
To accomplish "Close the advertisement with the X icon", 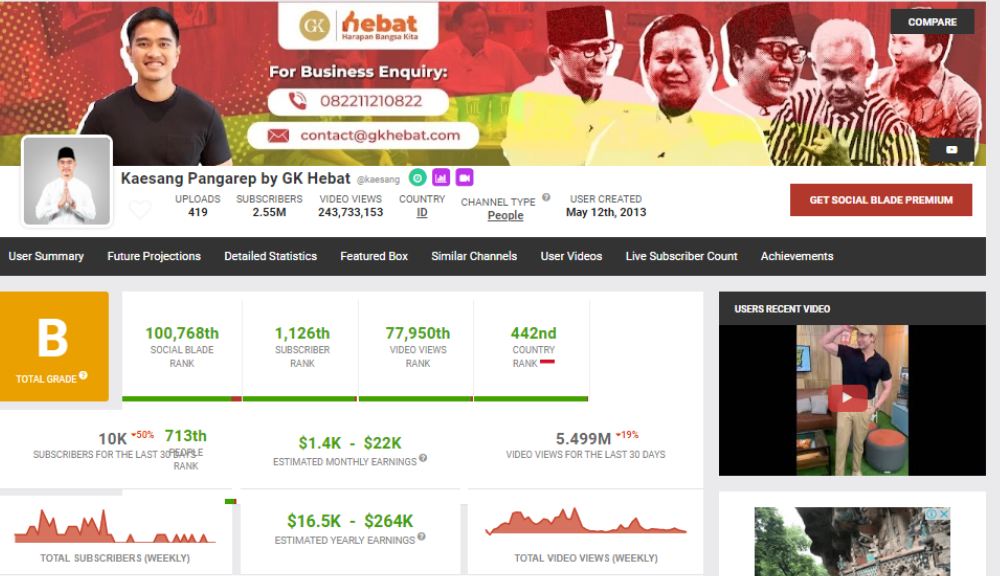I will [x=944, y=513].
